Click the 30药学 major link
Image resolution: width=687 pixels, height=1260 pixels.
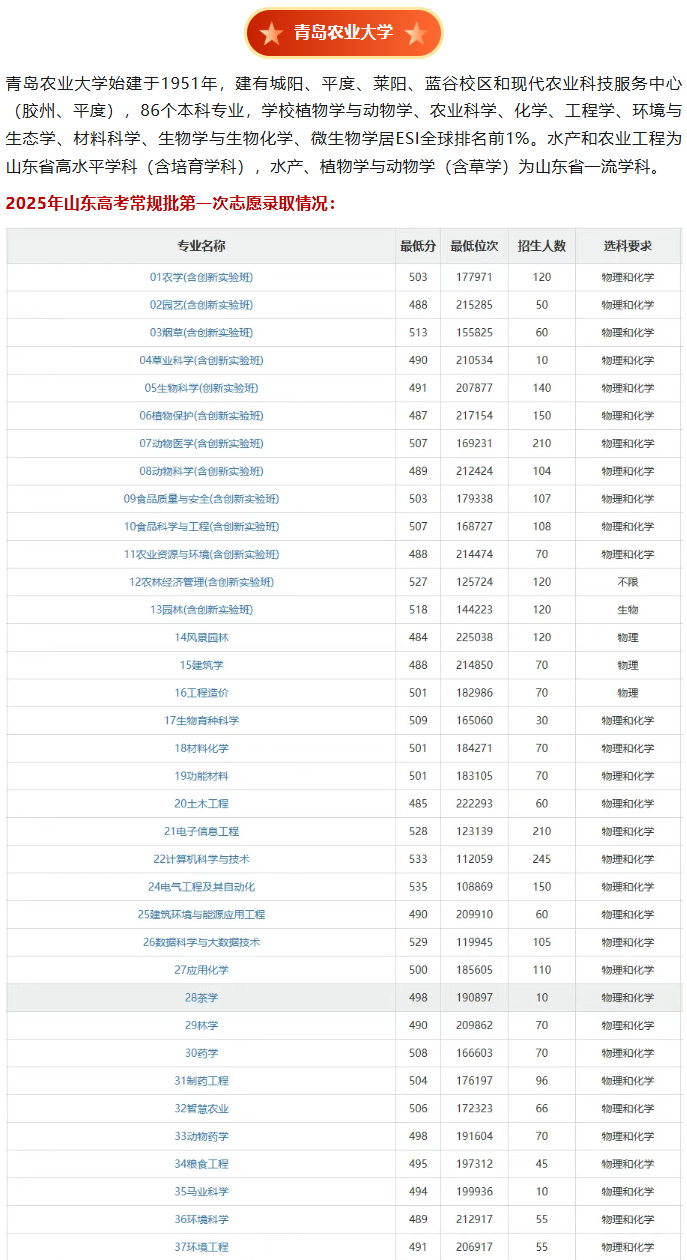pos(201,1053)
